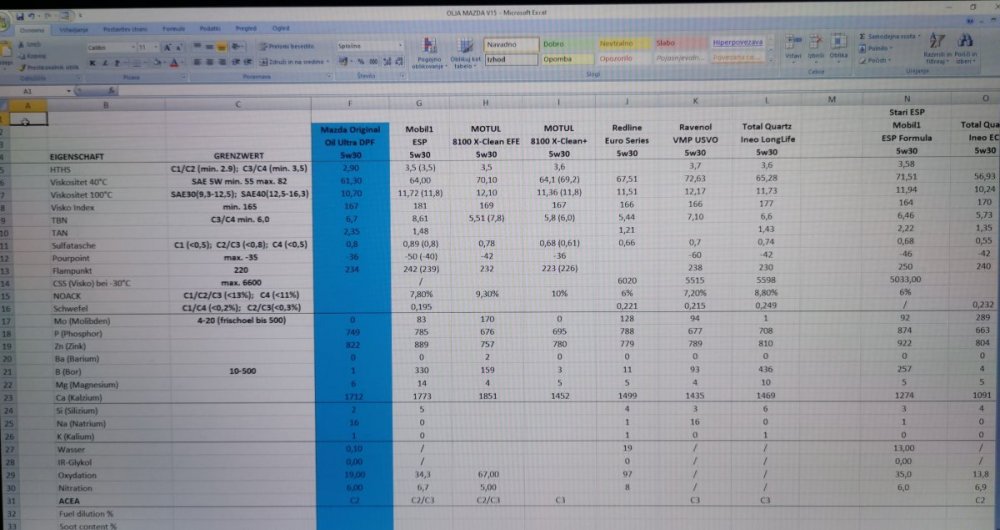The height and width of the screenshot is (530, 1000).
Task: Click the Poišči in izberi binoculars icon
Action: click(966, 47)
